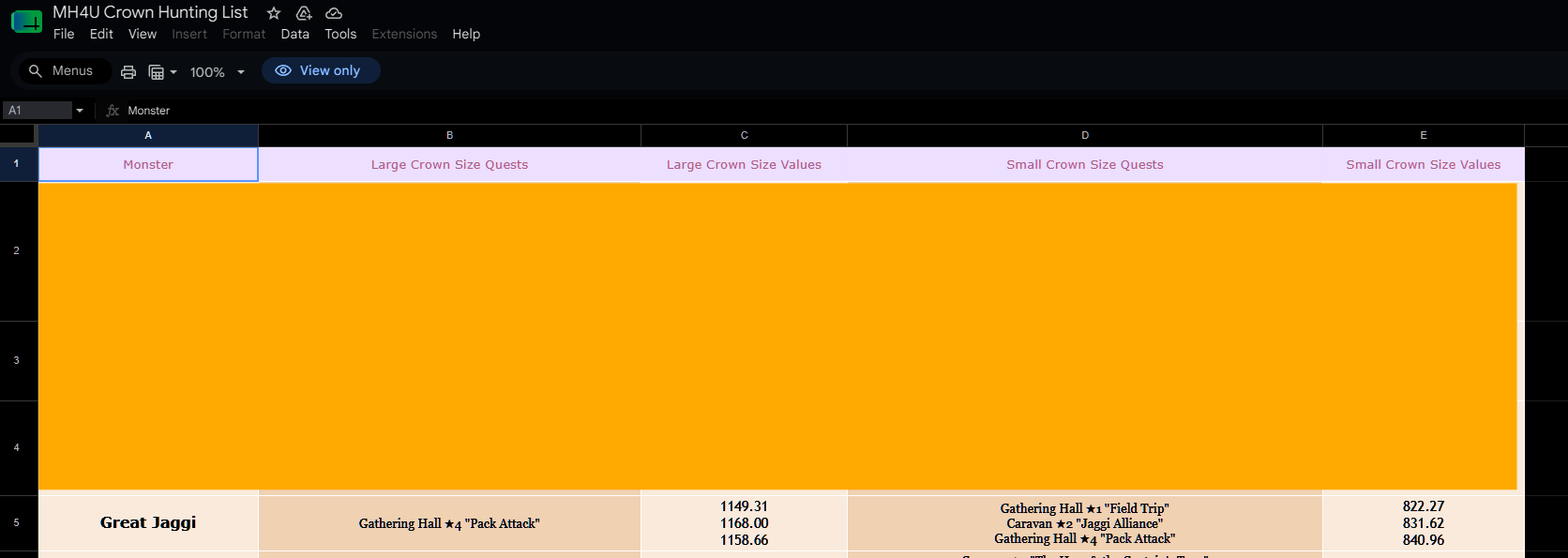Open the View menu

tap(143, 34)
